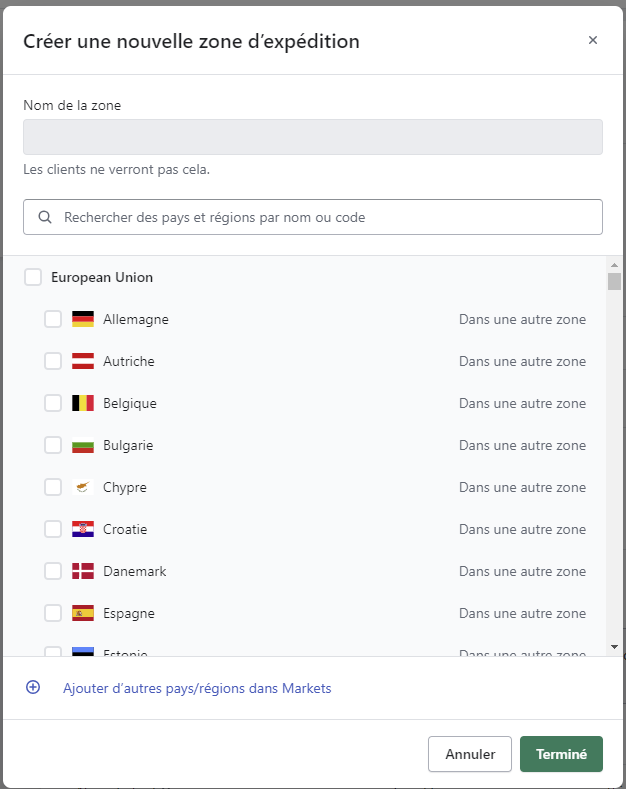Confirm with the Terminé button
Viewport: 626px width, 789px height.
[x=561, y=755]
